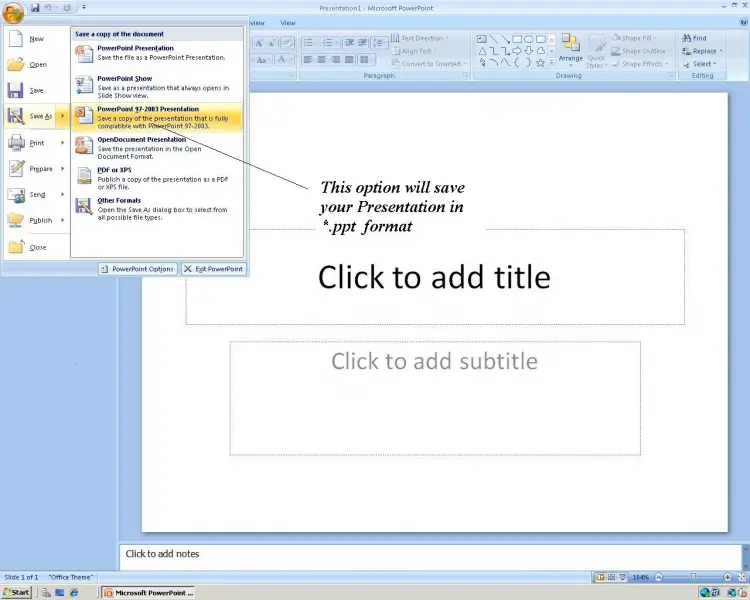Click the Decrease List Level icon
The width and height of the screenshot is (750, 600).
click(349, 43)
